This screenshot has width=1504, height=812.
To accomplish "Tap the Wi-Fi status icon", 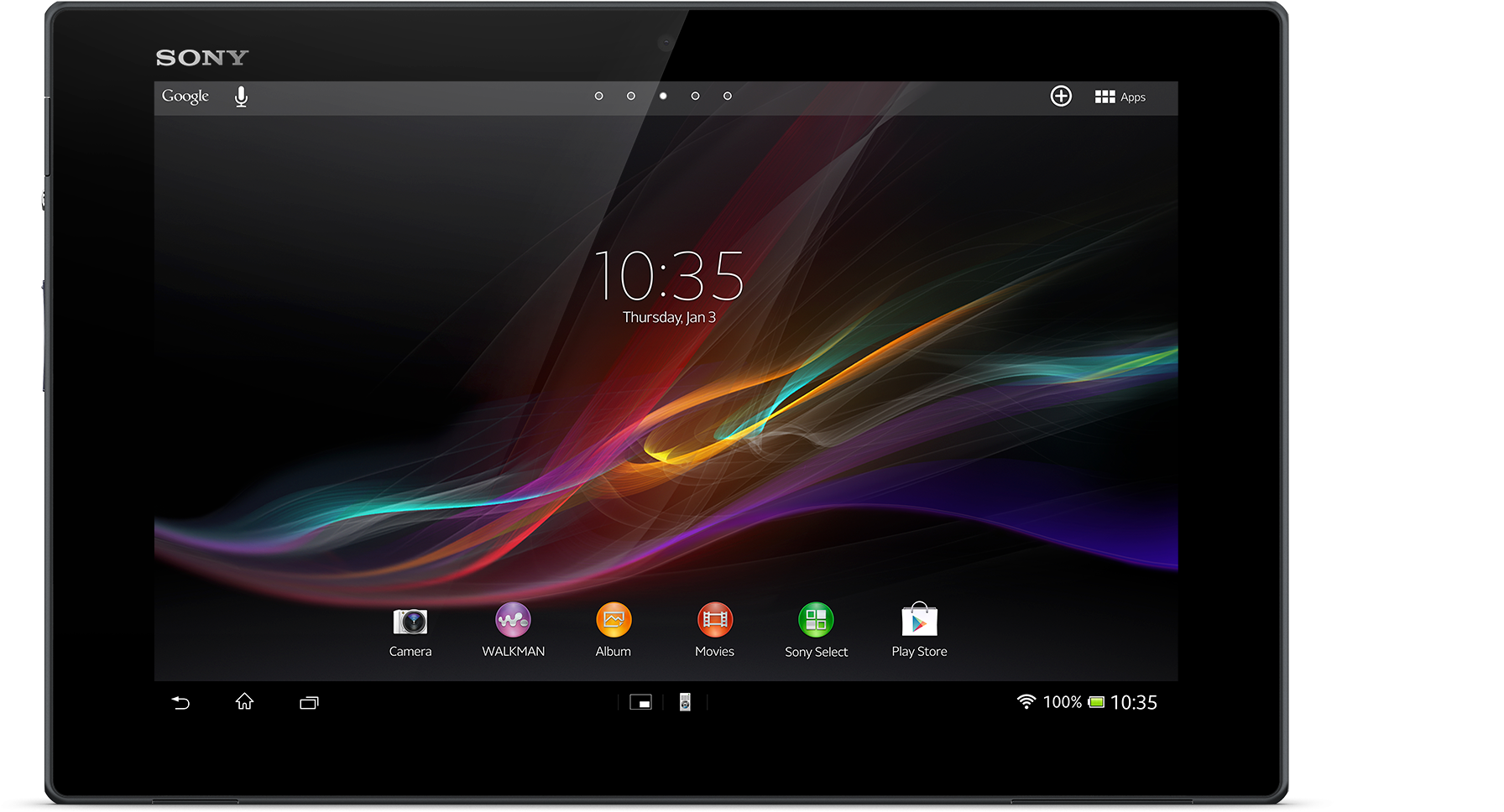I will [x=1026, y=701].
